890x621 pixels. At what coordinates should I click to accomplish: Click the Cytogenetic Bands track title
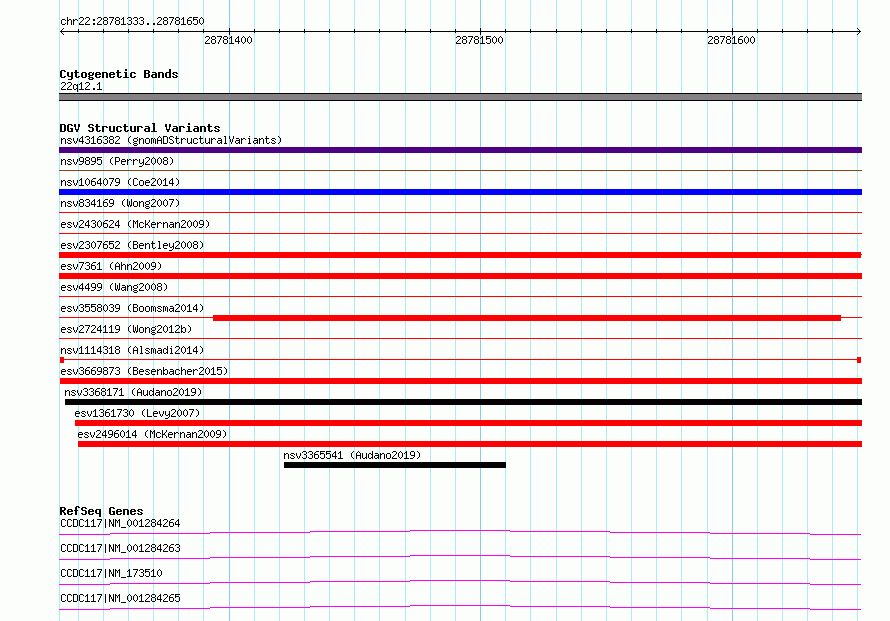[x=119, y=74]
